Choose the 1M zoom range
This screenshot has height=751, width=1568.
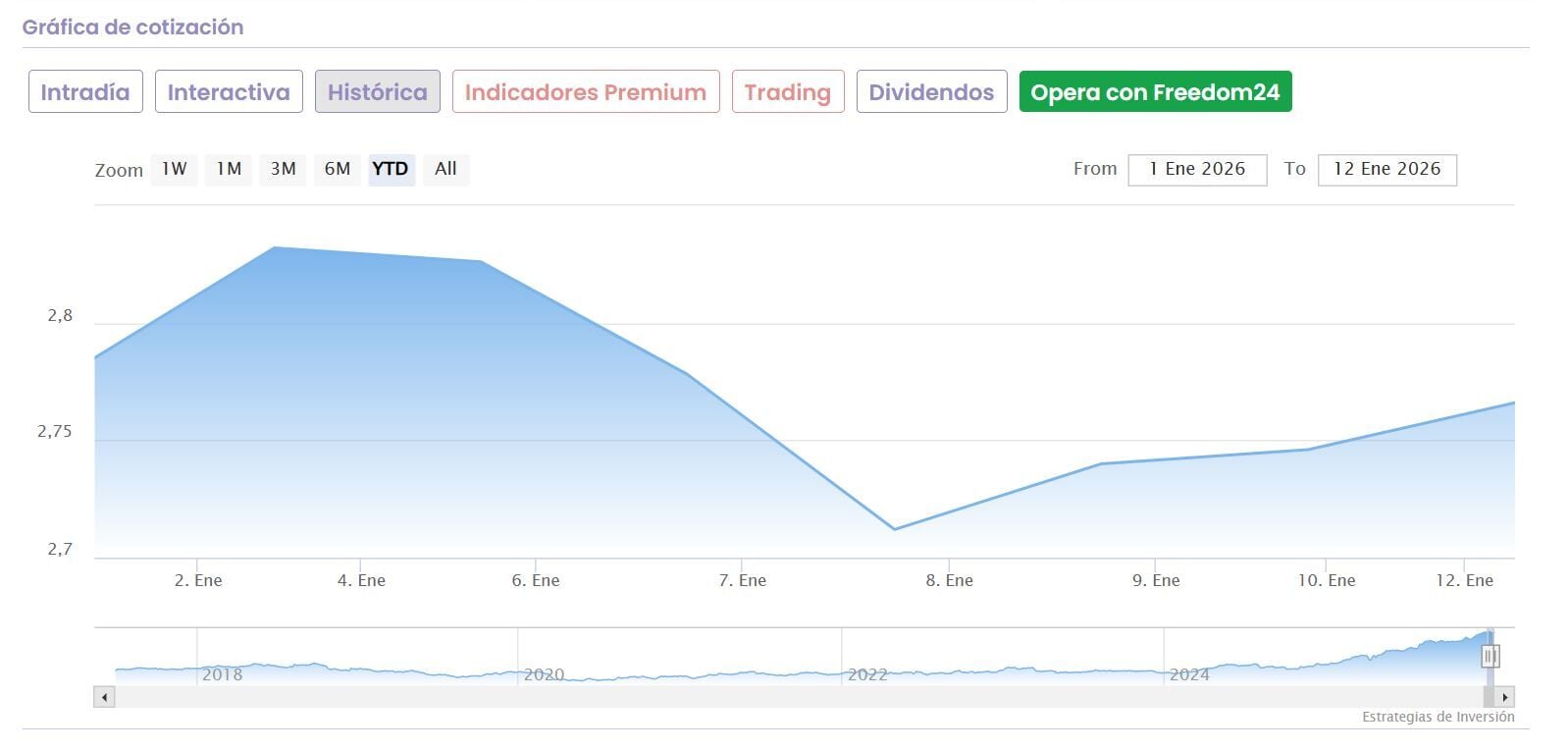229,169
